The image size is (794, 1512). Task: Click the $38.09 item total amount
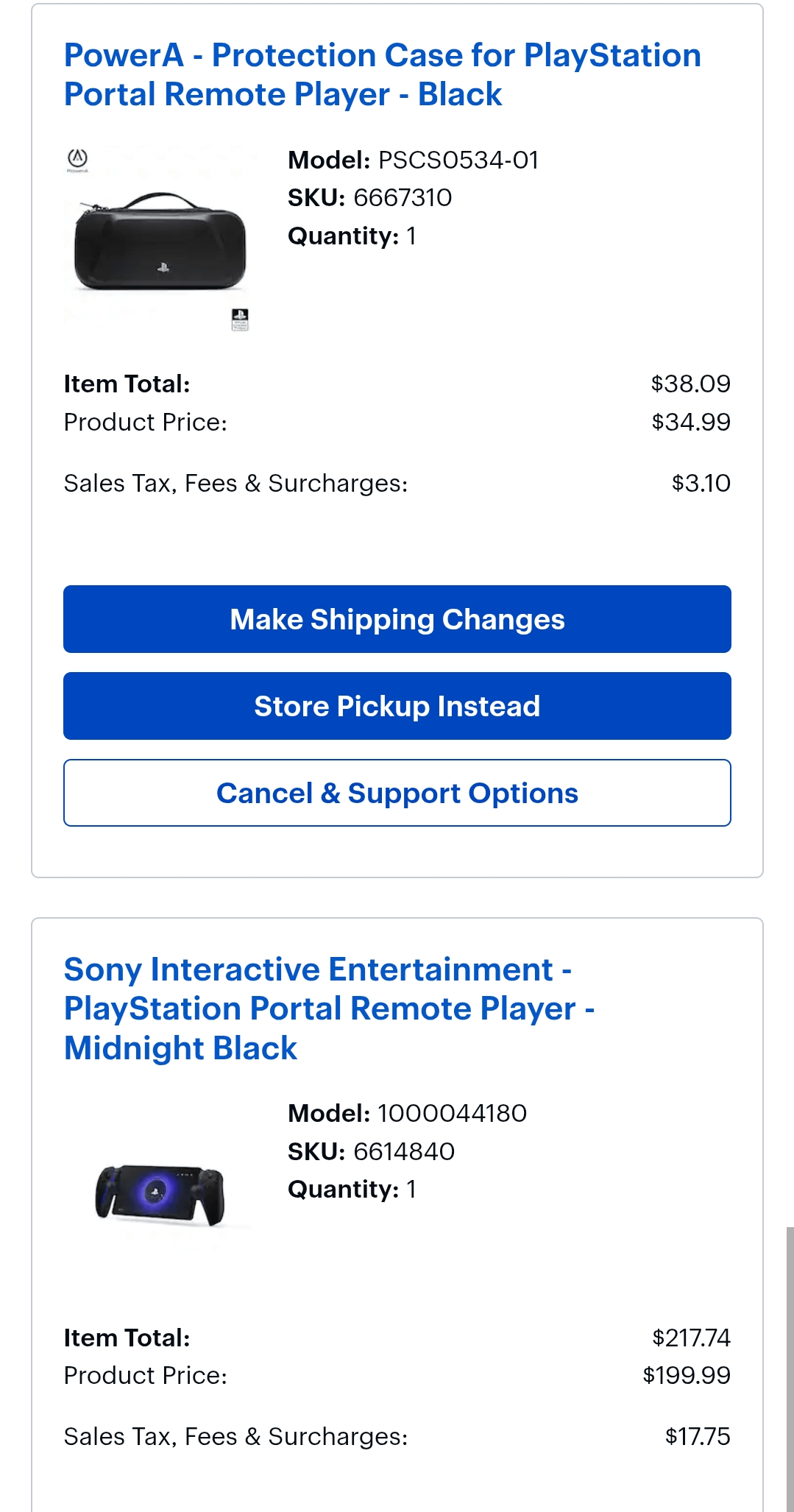pos(690,384)
